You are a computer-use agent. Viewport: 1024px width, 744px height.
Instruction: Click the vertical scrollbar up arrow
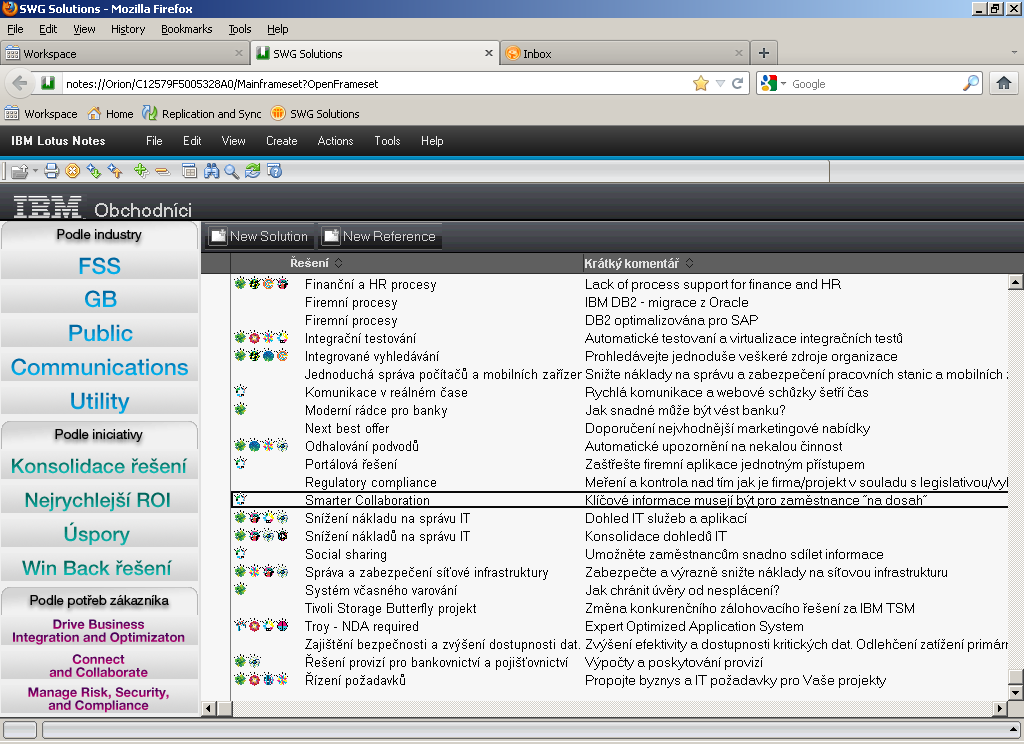pyautogui.click(x=1015, y=282)
